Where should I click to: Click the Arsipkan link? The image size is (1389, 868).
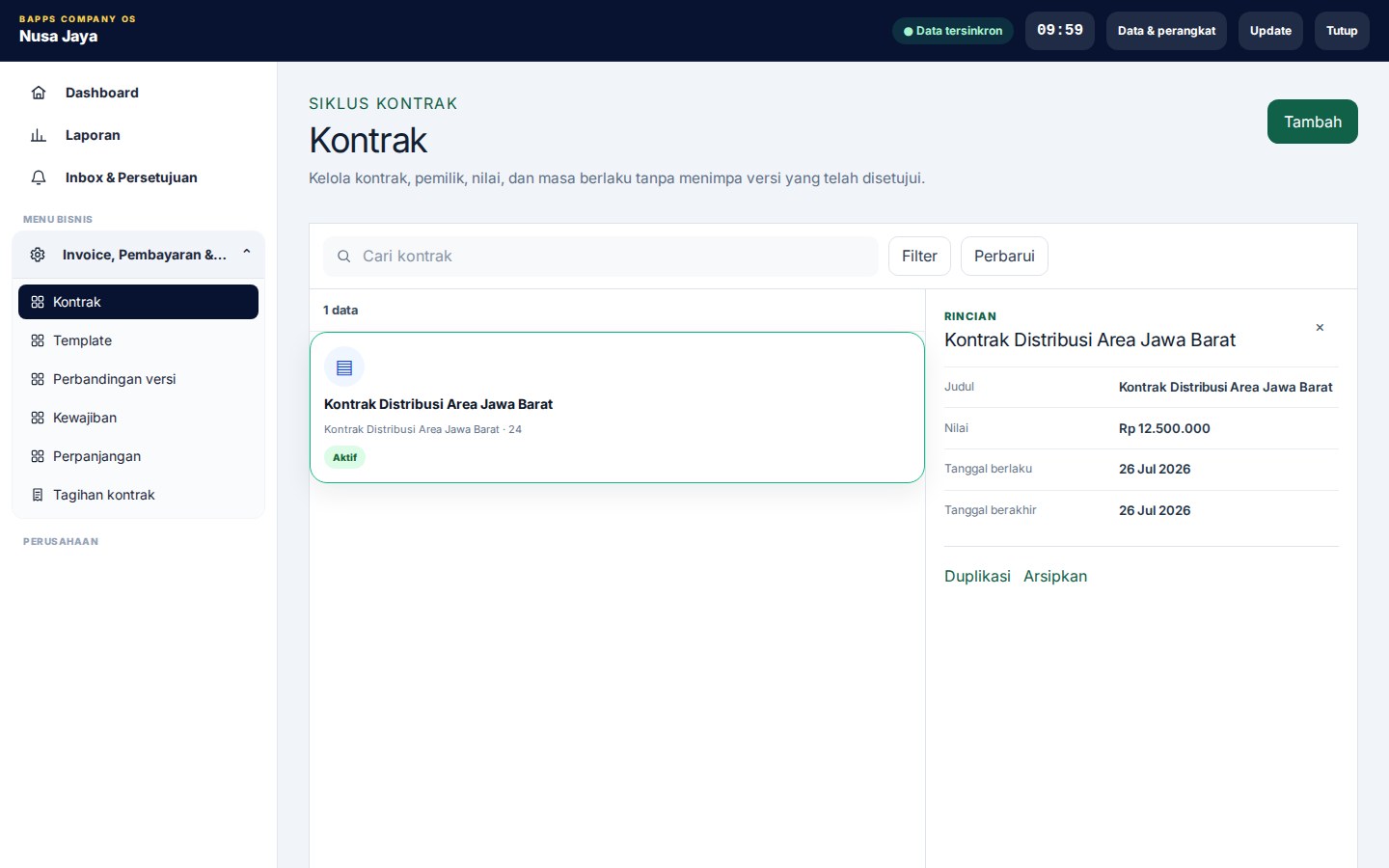click(1055, 576)
